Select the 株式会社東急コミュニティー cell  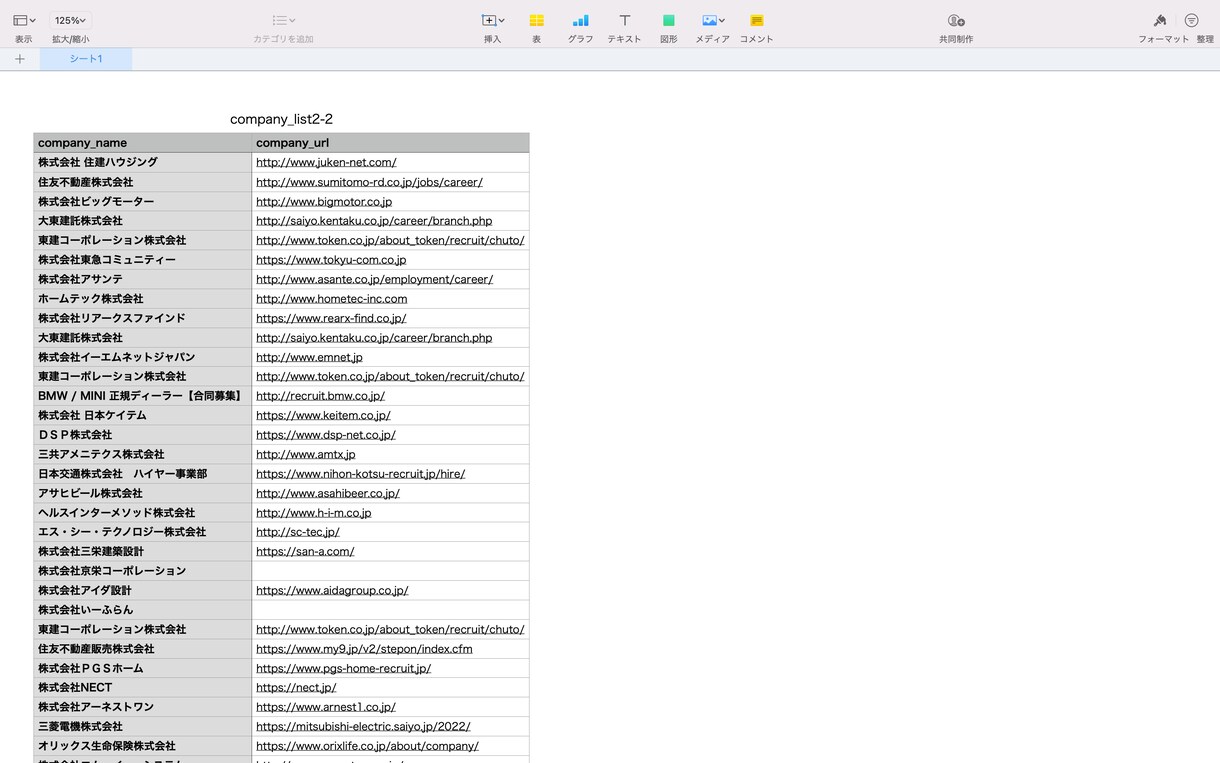pyautogui.click(x=143, y=260)
